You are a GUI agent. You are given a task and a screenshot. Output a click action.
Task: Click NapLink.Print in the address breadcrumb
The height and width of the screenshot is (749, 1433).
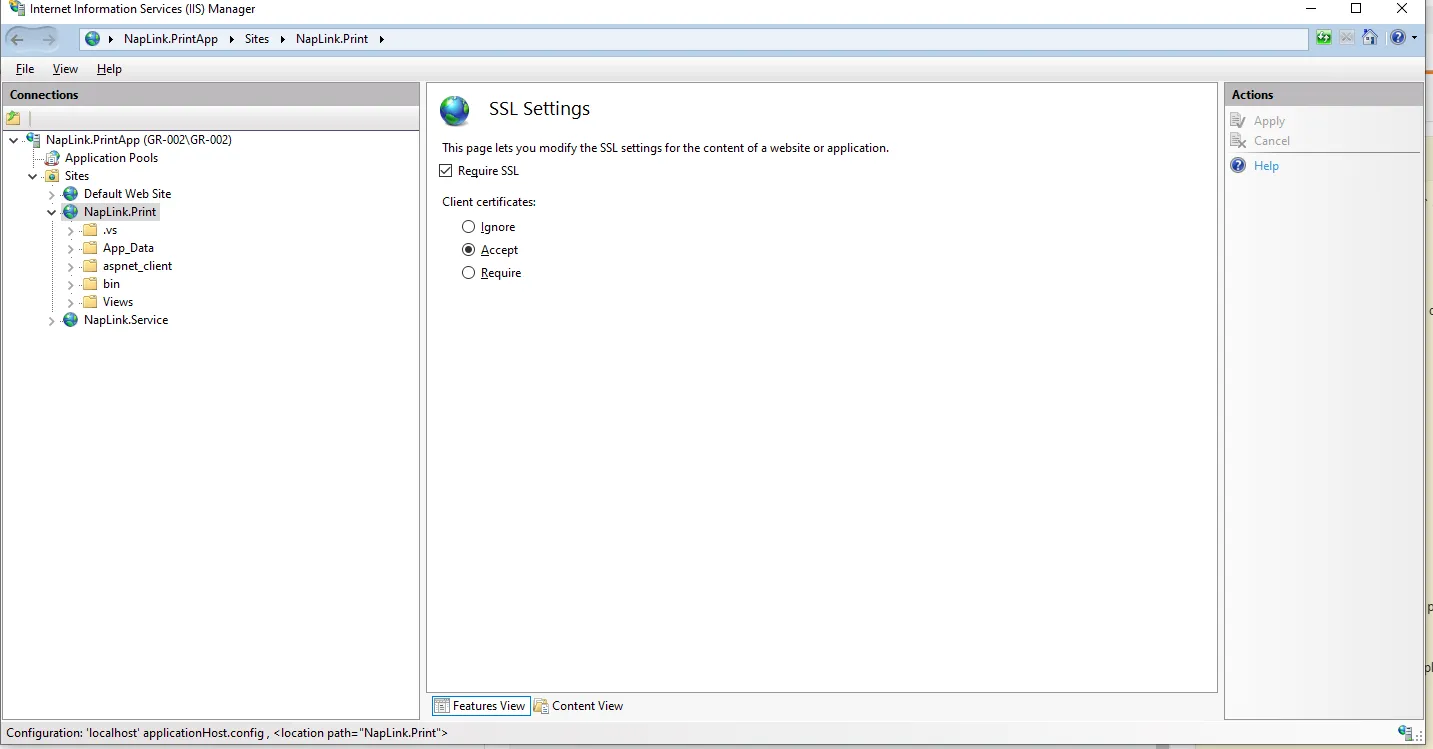(332, 39)
